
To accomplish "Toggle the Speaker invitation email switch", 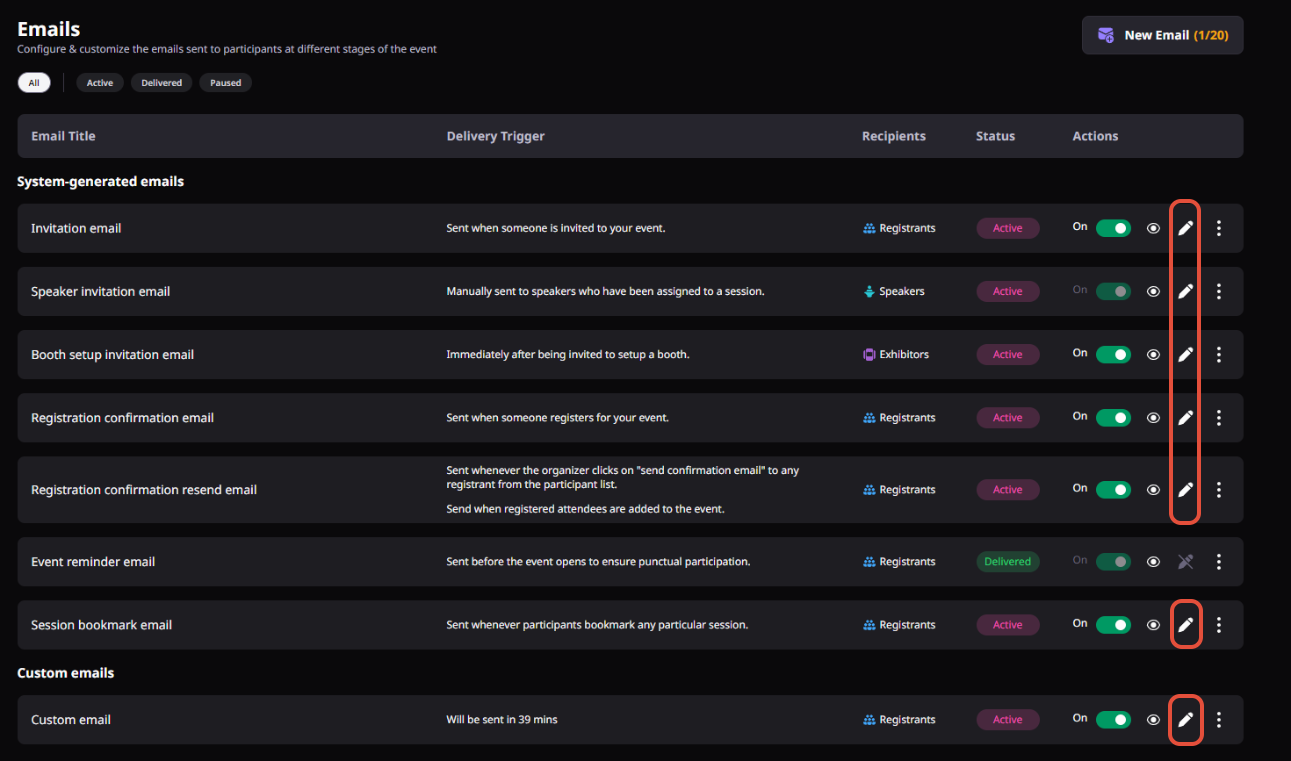I will [1113, 291].
